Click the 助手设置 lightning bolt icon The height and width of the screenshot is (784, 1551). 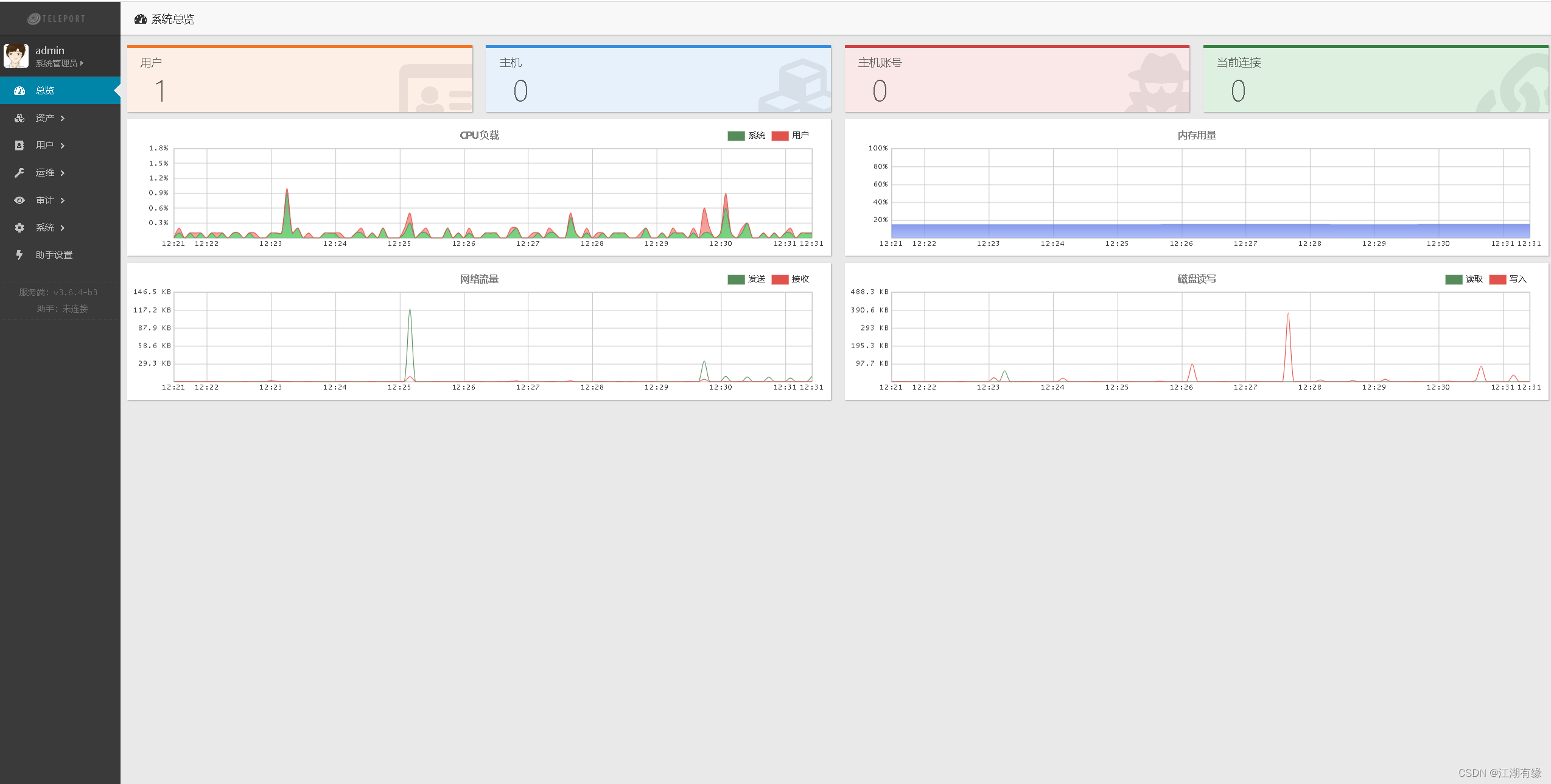[x=19, y=255]
